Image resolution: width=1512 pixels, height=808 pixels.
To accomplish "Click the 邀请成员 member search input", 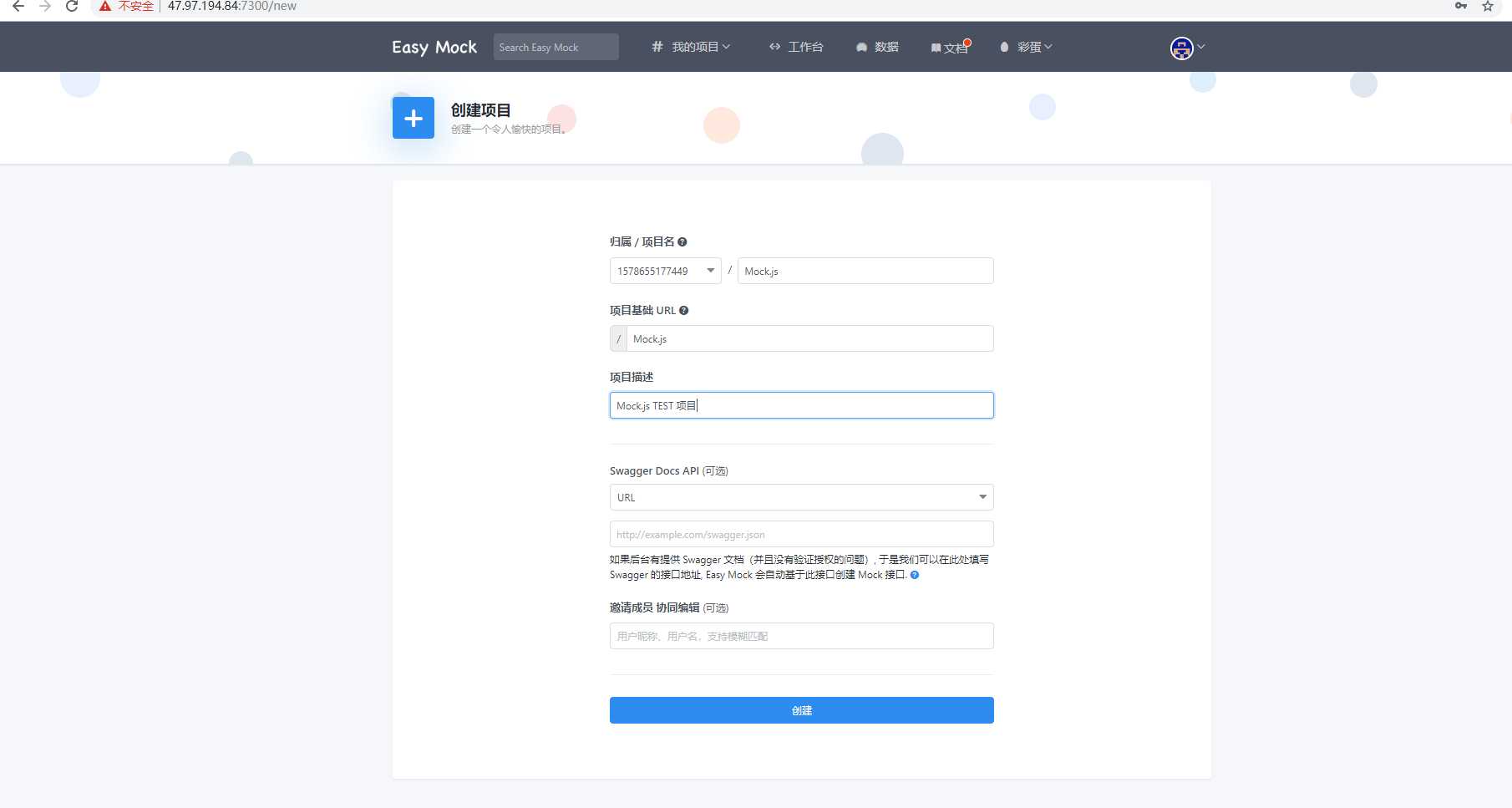I will 802,636.
